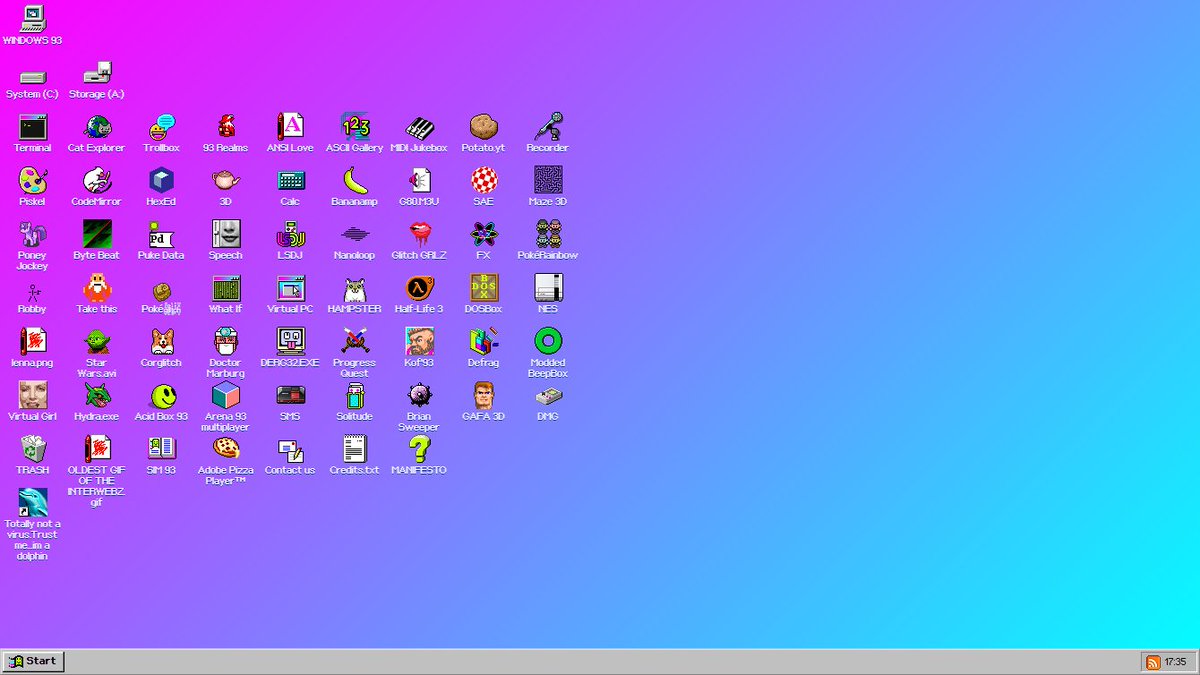Open the Acid Box 93 smiley icon
1200x675 pixels.
tap(161, 395)
